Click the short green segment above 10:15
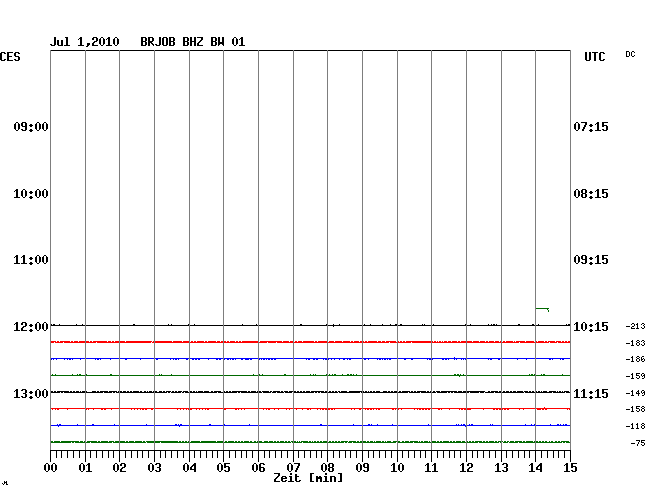650x494 pixels. pos(542,309)
